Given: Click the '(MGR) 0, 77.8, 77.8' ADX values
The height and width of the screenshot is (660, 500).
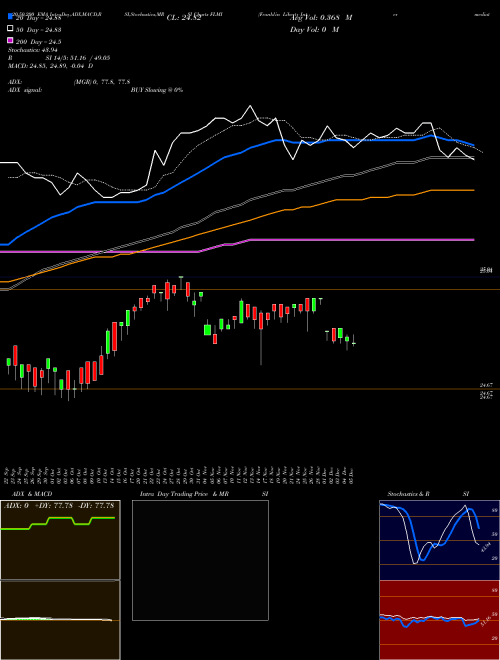Looking at the screenshot, I should pyautogui.click(x=102, y=82).
